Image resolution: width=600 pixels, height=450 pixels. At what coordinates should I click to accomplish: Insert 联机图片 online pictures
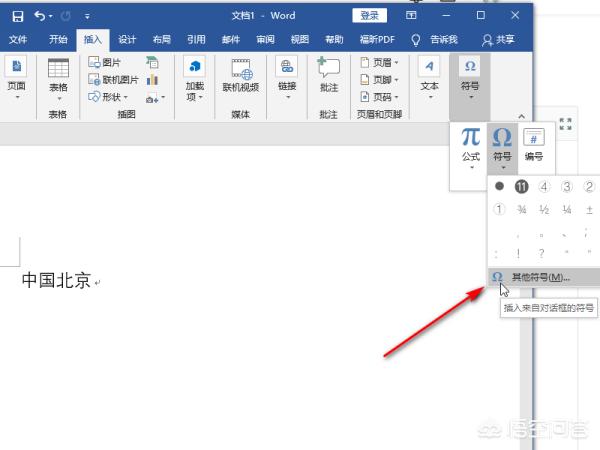point(113,80)
